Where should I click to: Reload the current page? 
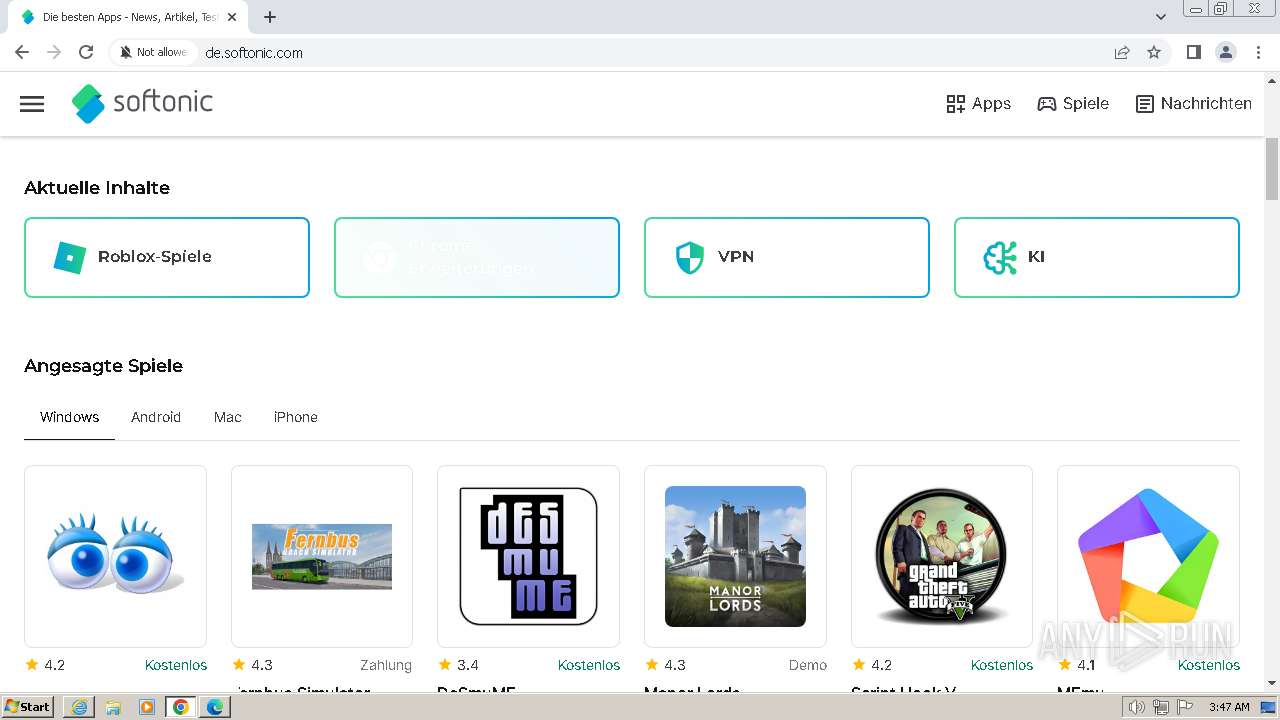pyautogui.click(x=86, y=52)
